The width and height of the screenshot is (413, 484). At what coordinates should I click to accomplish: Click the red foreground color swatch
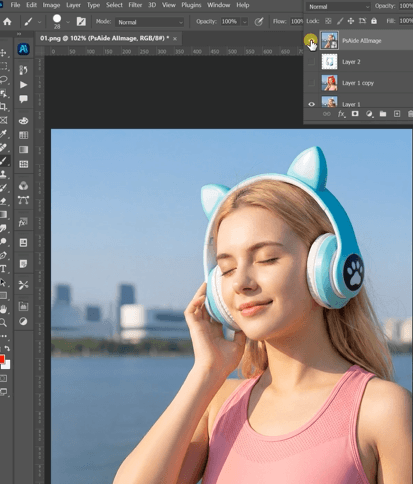2,359
